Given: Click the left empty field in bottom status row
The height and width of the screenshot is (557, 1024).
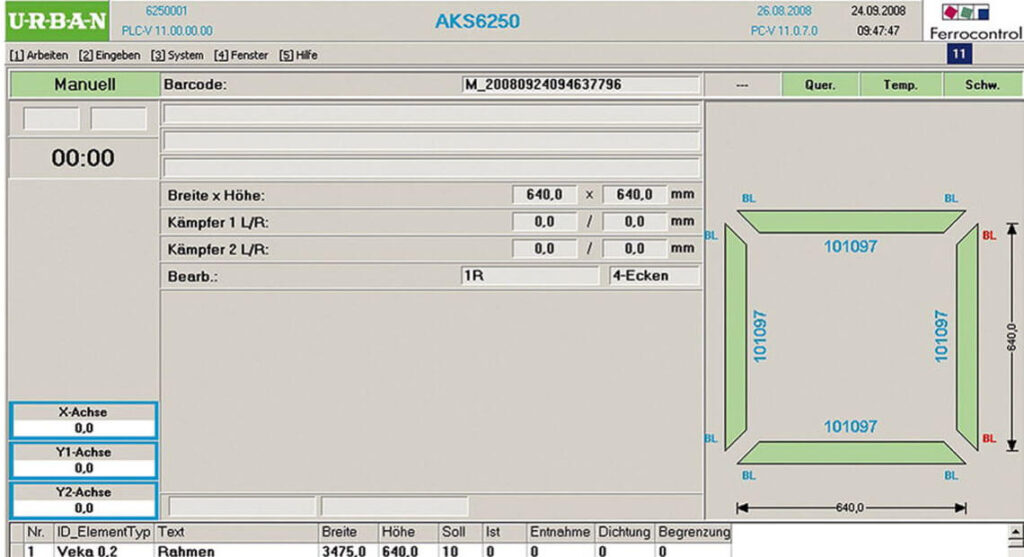Looking at the screenshot, I should [x=242, y=506].
